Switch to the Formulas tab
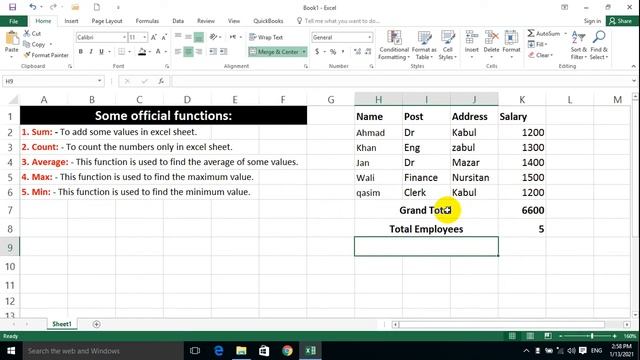Screen dimensions: 640x360 tap(147, 21)
